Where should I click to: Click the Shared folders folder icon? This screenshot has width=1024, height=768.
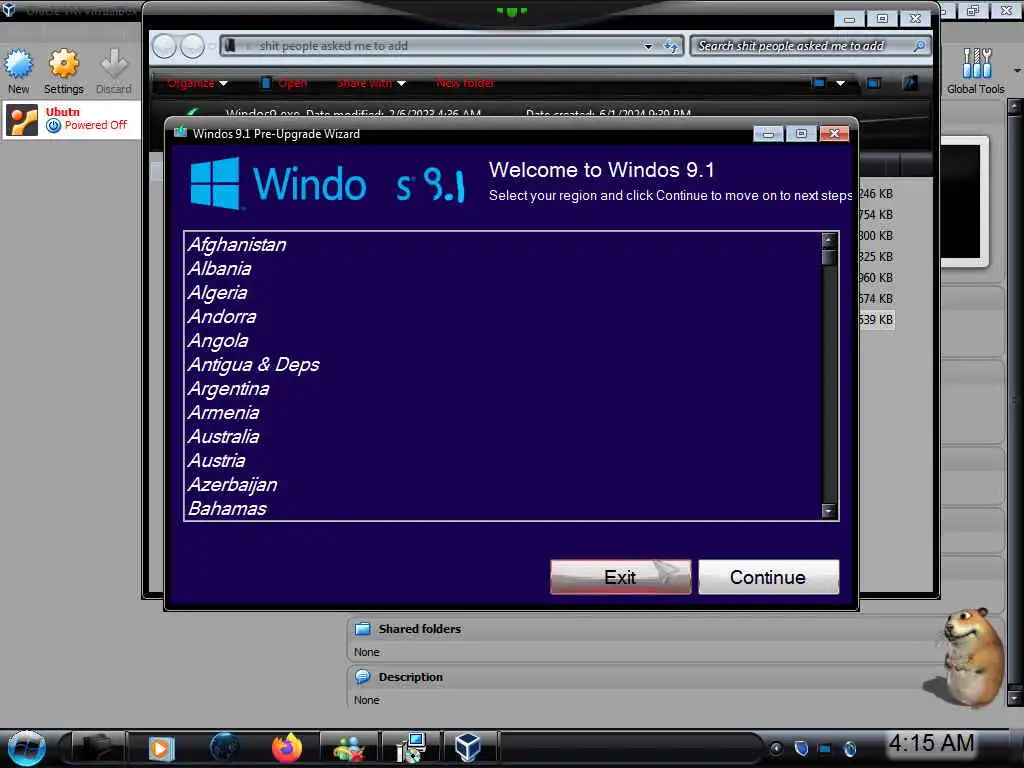362,629
